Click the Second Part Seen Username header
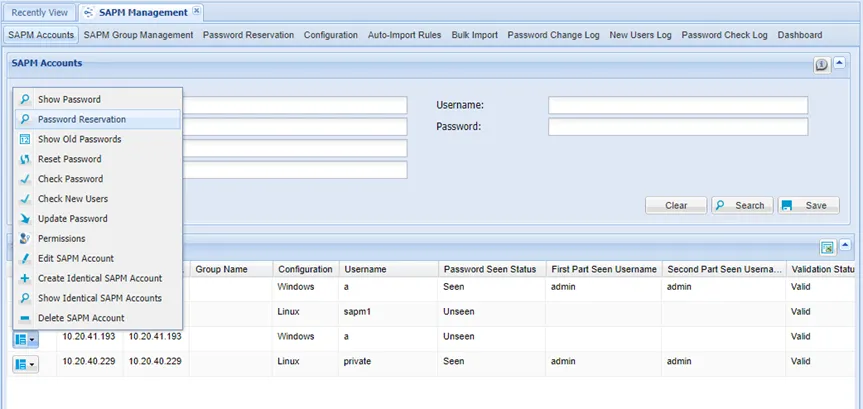Image resolution: width=863 pixels, height=409 pixels. click(x=724, y=269)
